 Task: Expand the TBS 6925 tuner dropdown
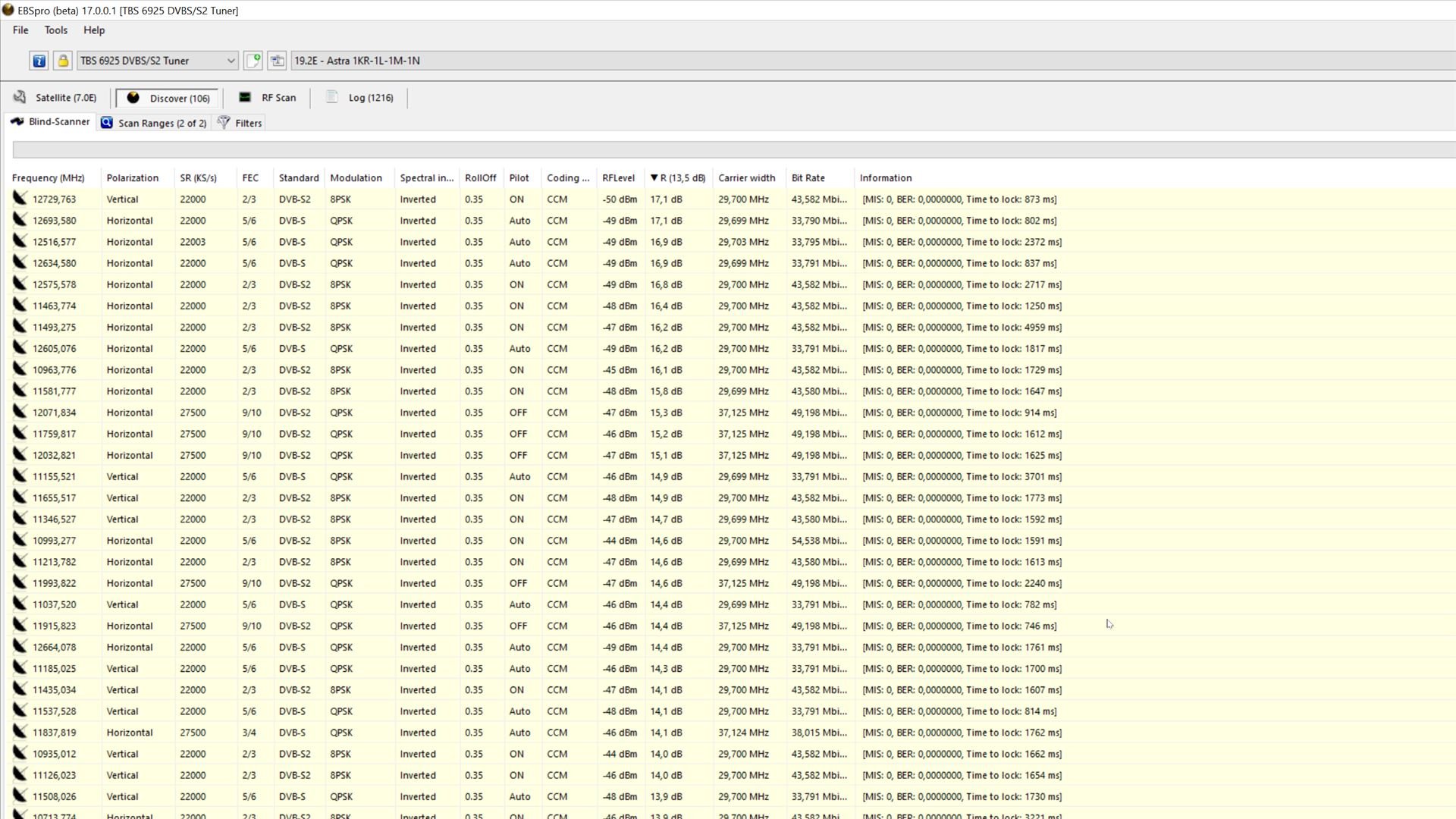point(231,61)
